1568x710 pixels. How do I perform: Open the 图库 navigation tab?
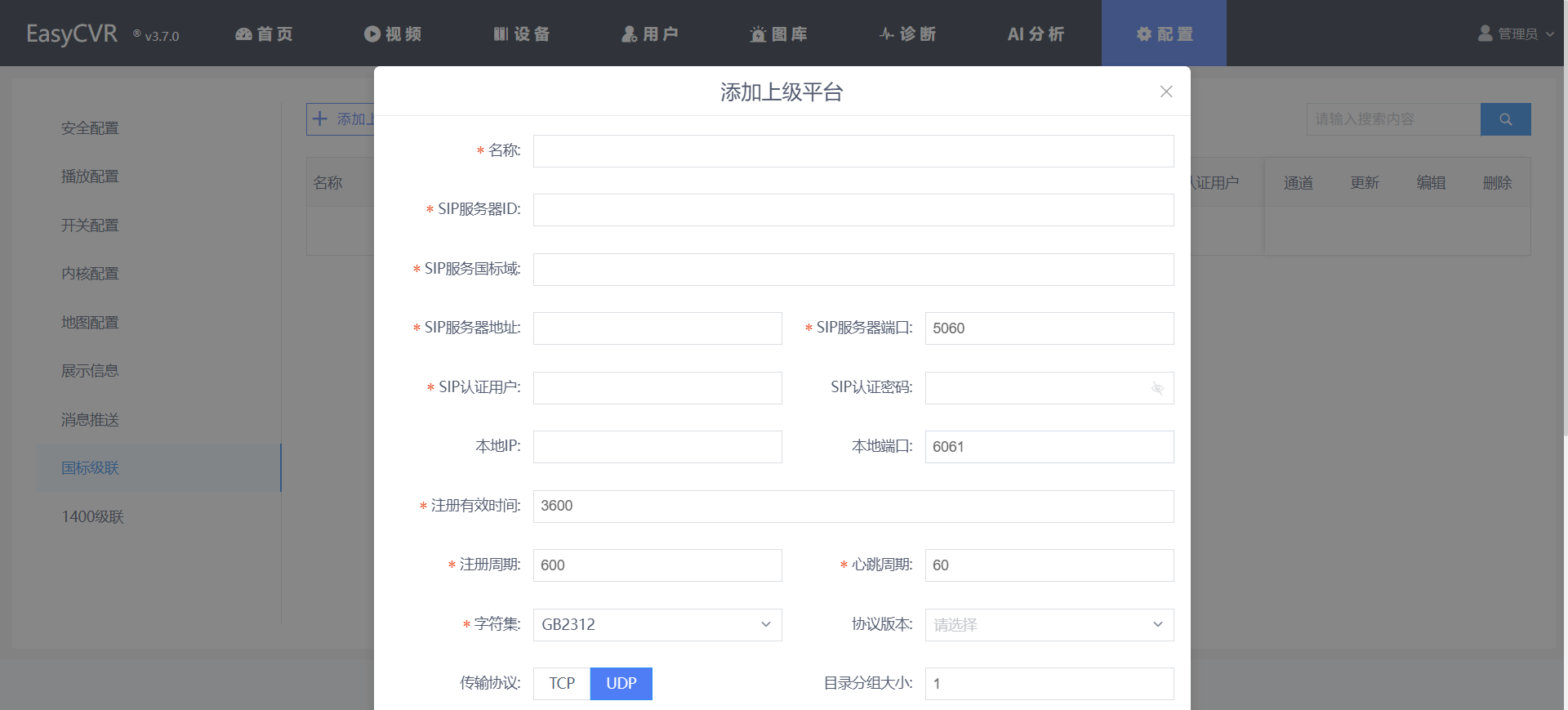(779, 33)
